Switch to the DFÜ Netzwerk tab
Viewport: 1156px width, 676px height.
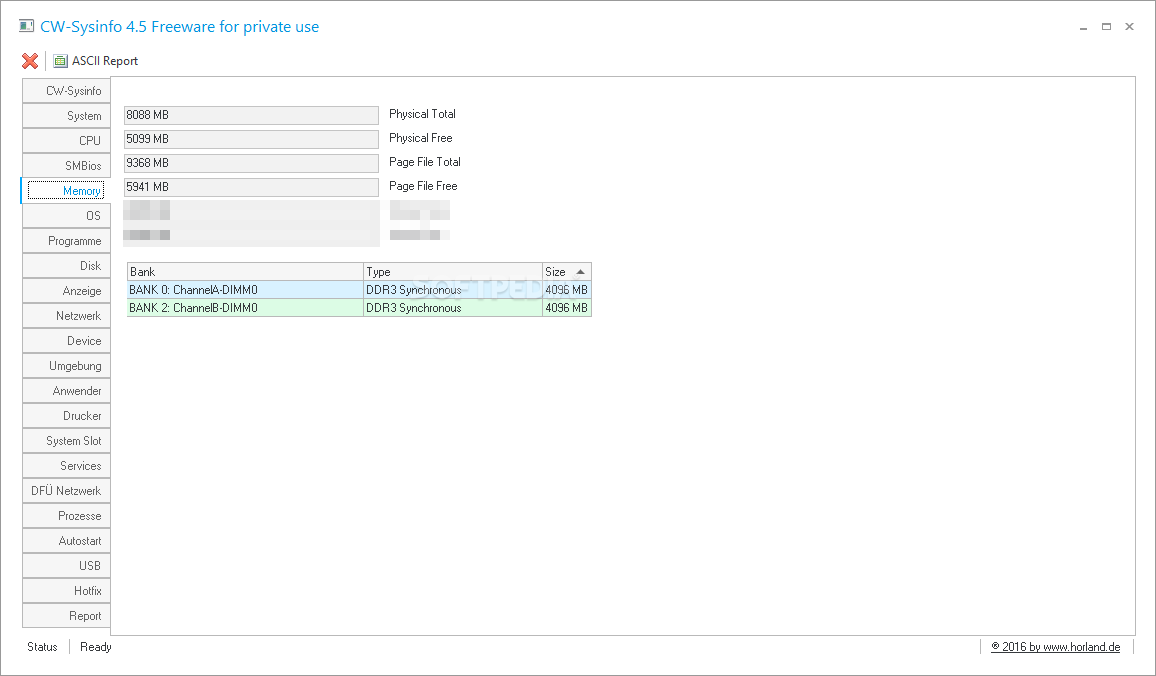tap(66, 491)
